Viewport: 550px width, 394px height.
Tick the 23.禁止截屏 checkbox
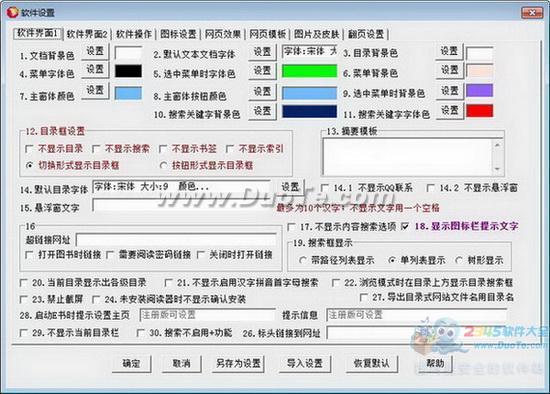(x=24, y=299)
